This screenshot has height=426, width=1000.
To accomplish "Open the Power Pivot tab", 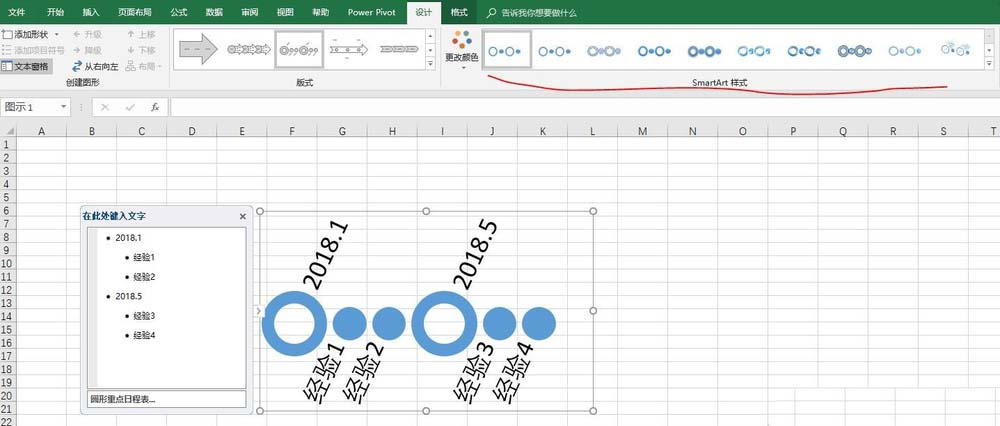I will tap(371, 12).
